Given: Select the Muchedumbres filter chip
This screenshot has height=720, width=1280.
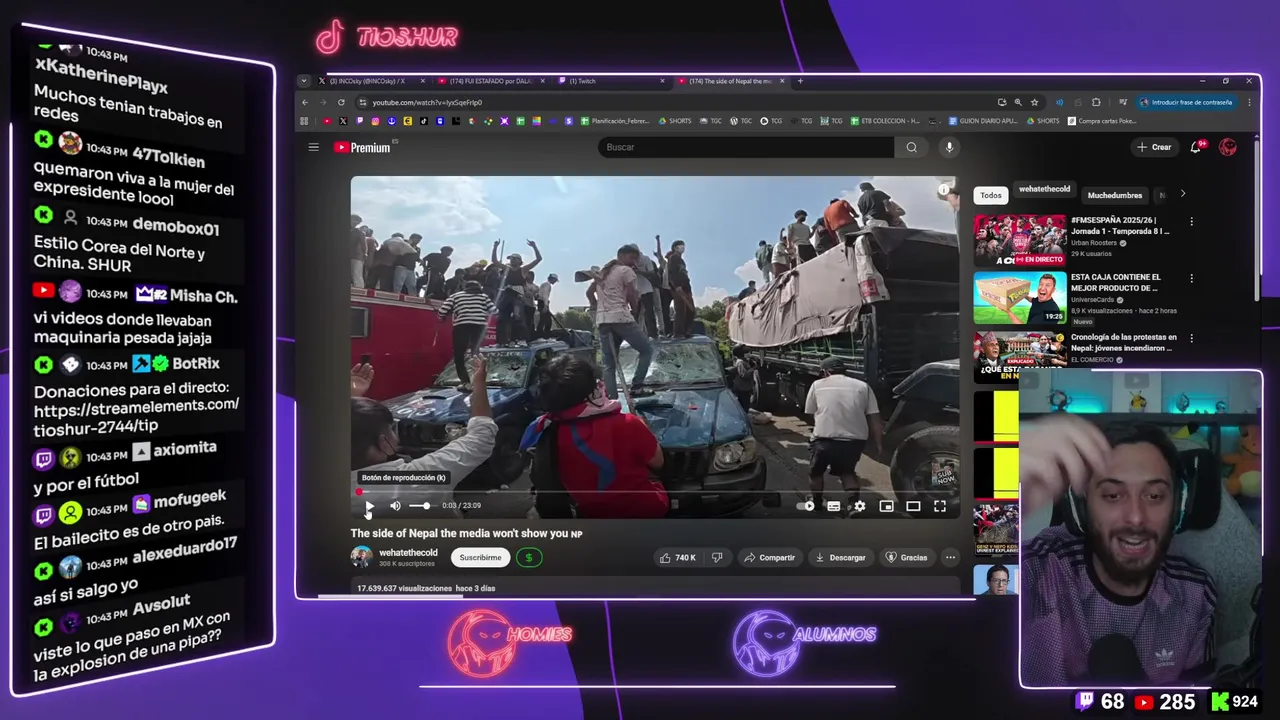Looking at the screenshot, I should pyautogui.click(x=1114, y=195).
